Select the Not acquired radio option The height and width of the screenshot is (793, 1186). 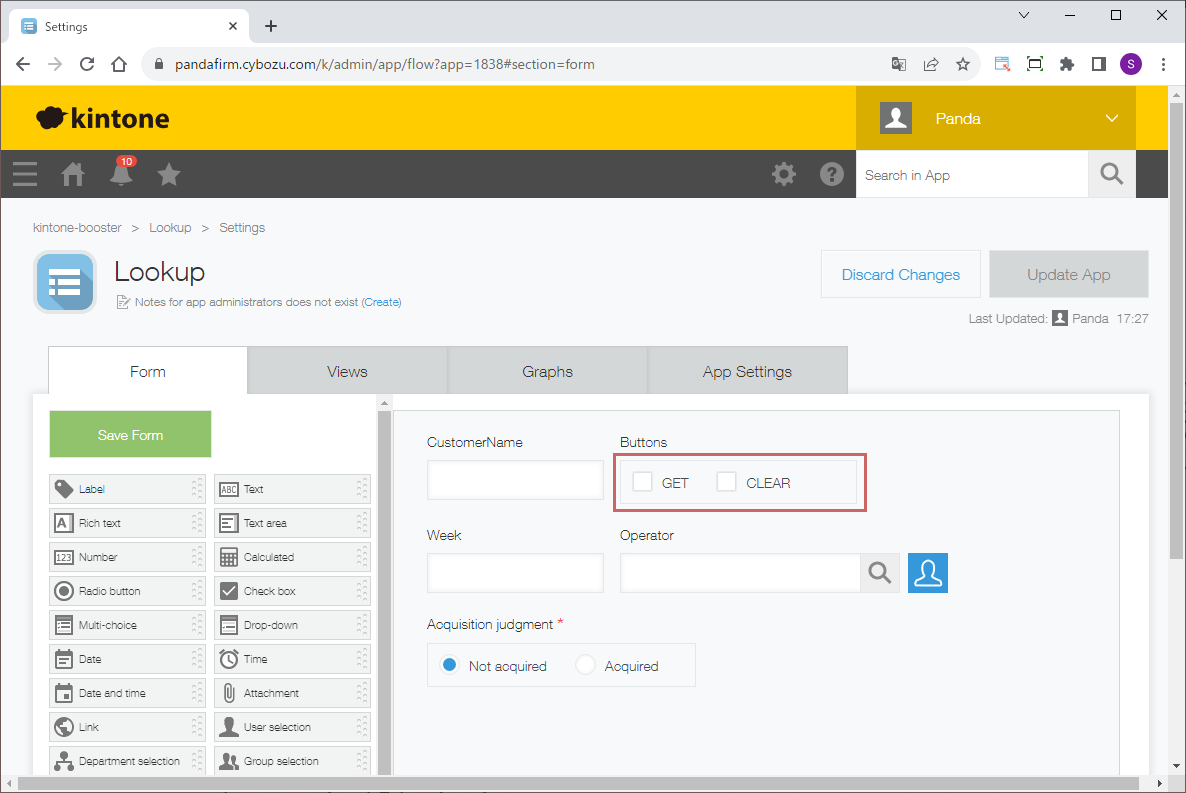point(450,666)
